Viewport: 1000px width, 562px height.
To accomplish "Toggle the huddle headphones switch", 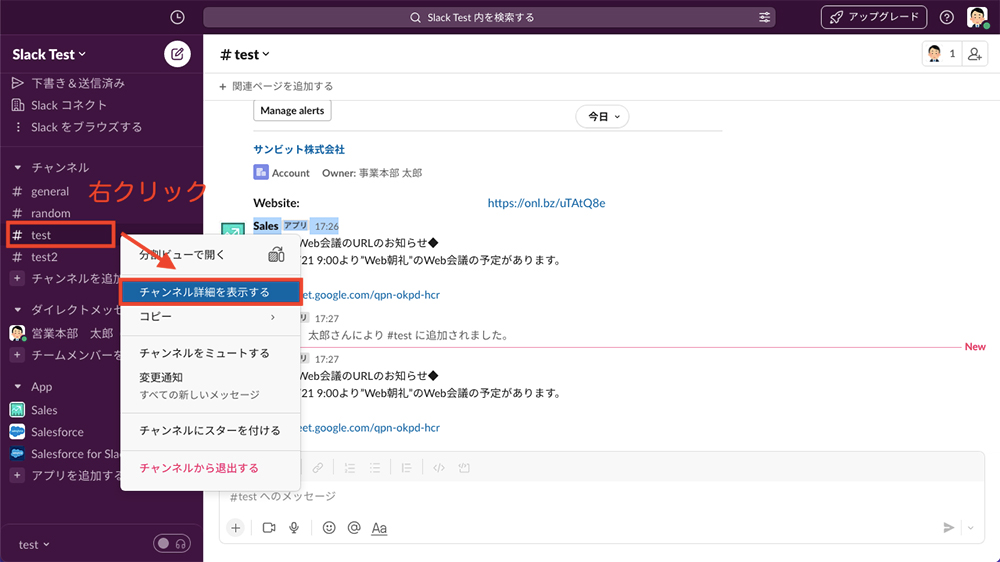I will [172, 544].
